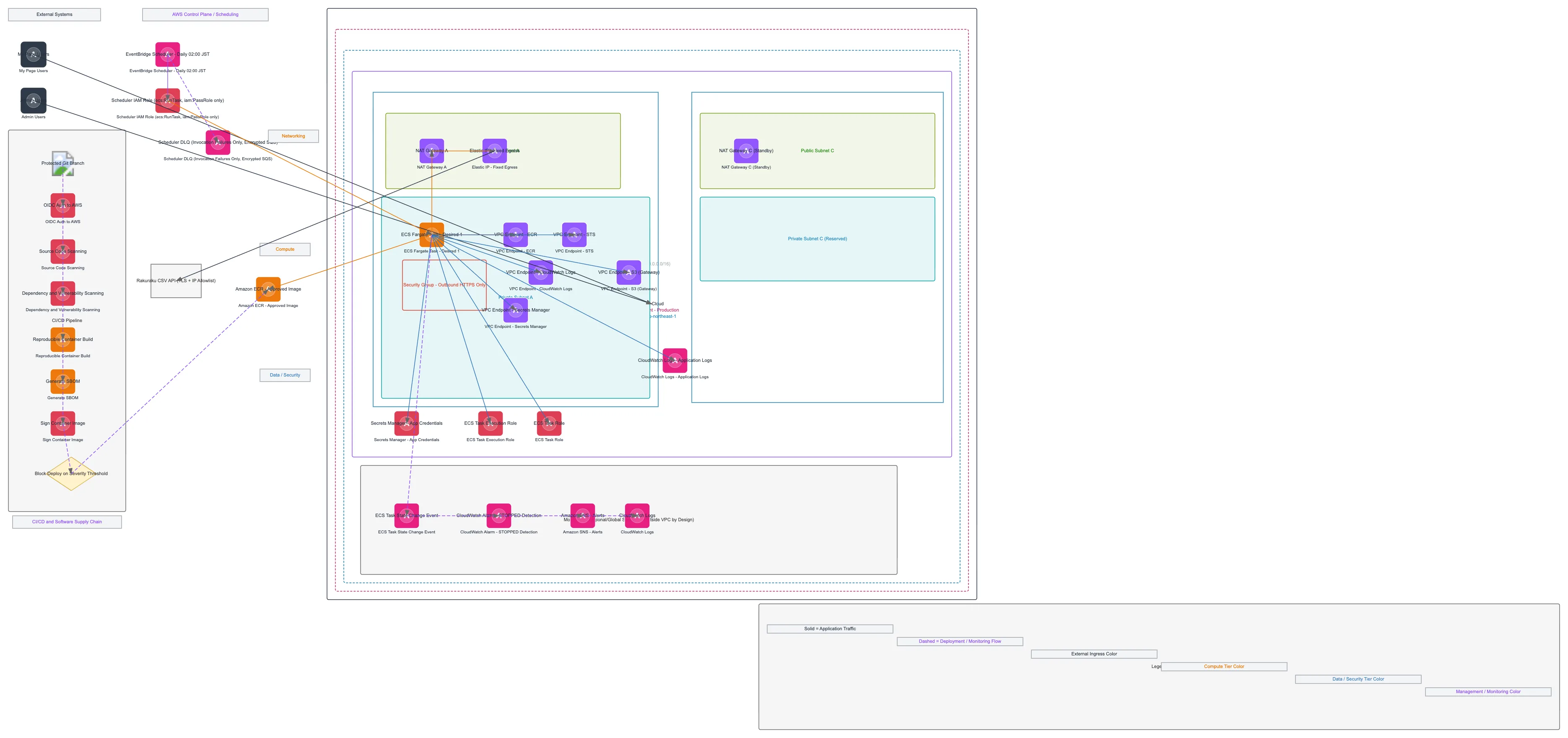Click AWS Control Plane / Scheduling label

coord(205,15)
